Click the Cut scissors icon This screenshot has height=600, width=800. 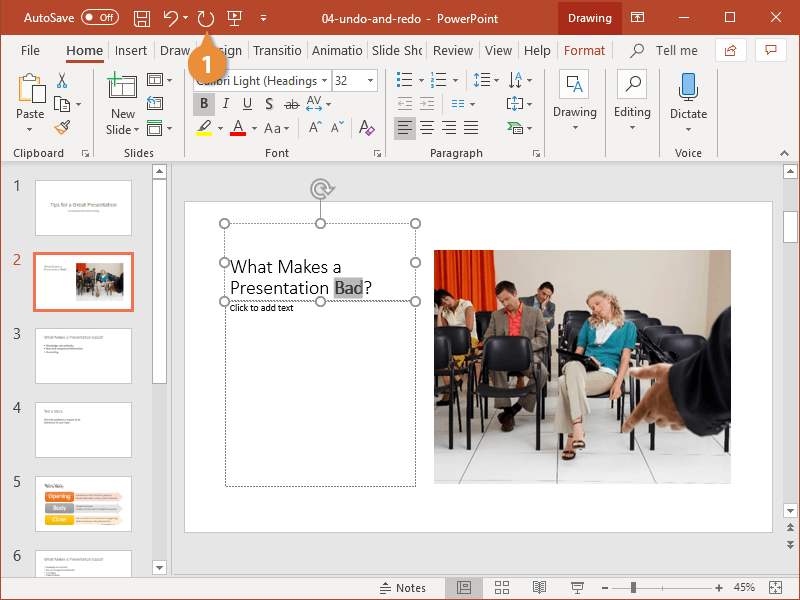pyautogui.click(x=62, y=81)
